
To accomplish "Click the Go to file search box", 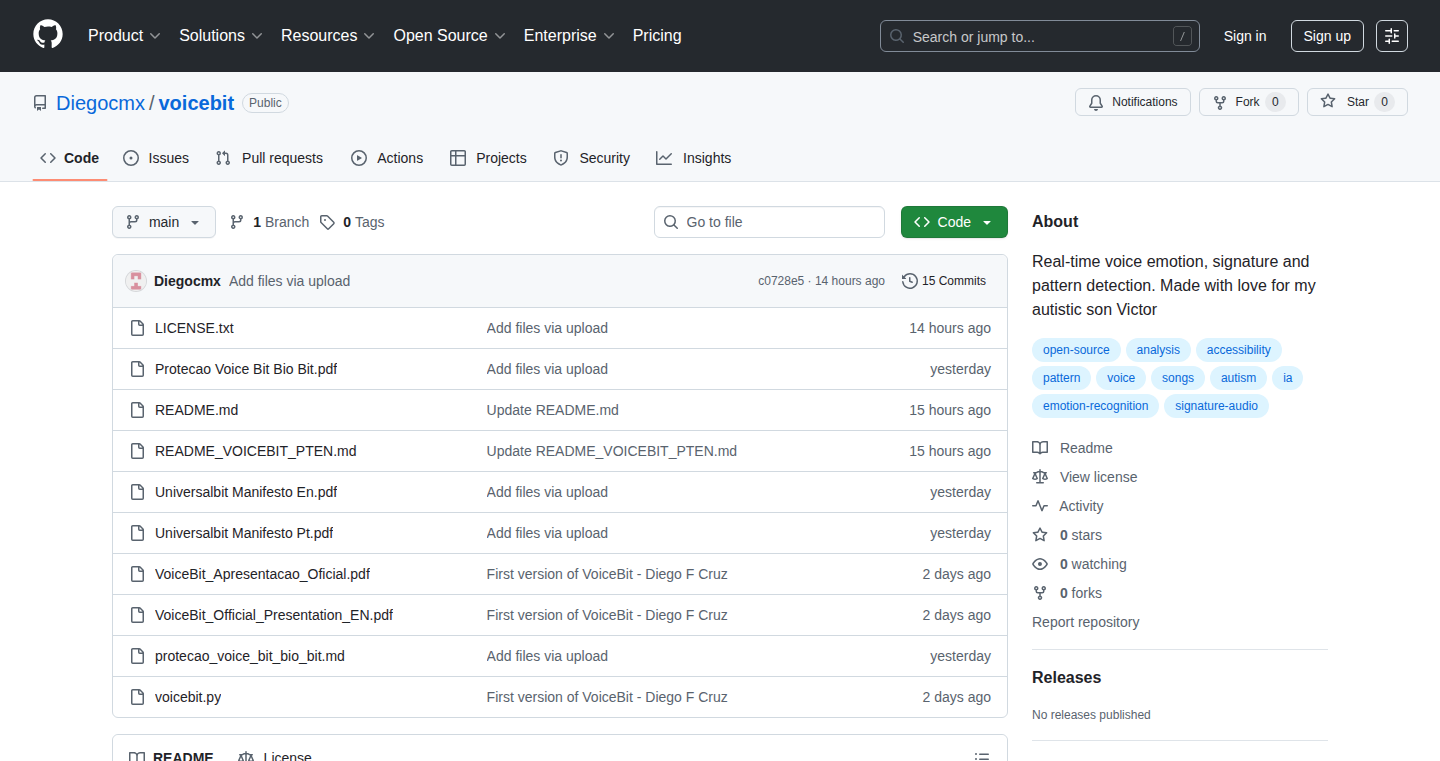I will tap(769, 222).
